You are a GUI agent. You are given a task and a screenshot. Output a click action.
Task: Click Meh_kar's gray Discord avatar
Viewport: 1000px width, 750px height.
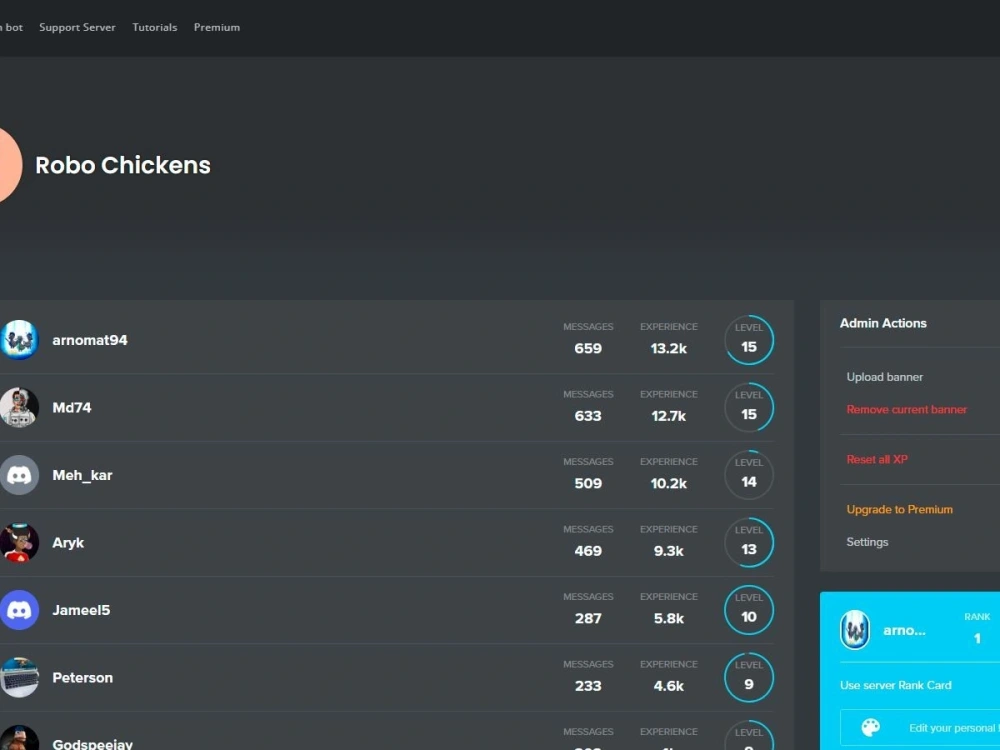tap(19, 475)
